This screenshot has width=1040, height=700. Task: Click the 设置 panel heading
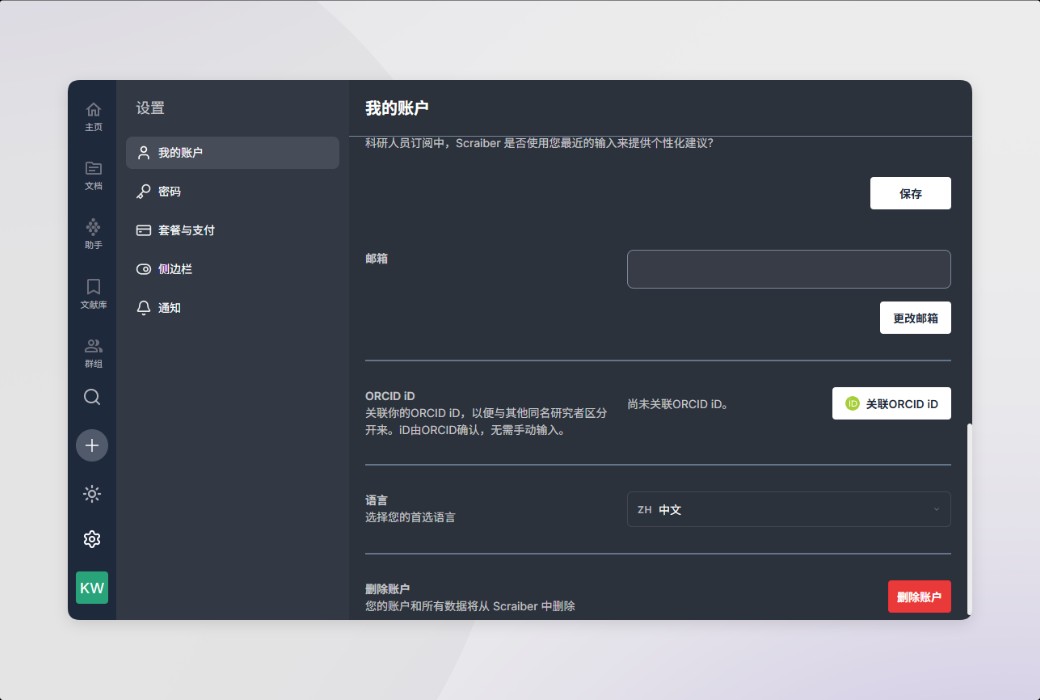pyautogui.click(x=150, y=108)
